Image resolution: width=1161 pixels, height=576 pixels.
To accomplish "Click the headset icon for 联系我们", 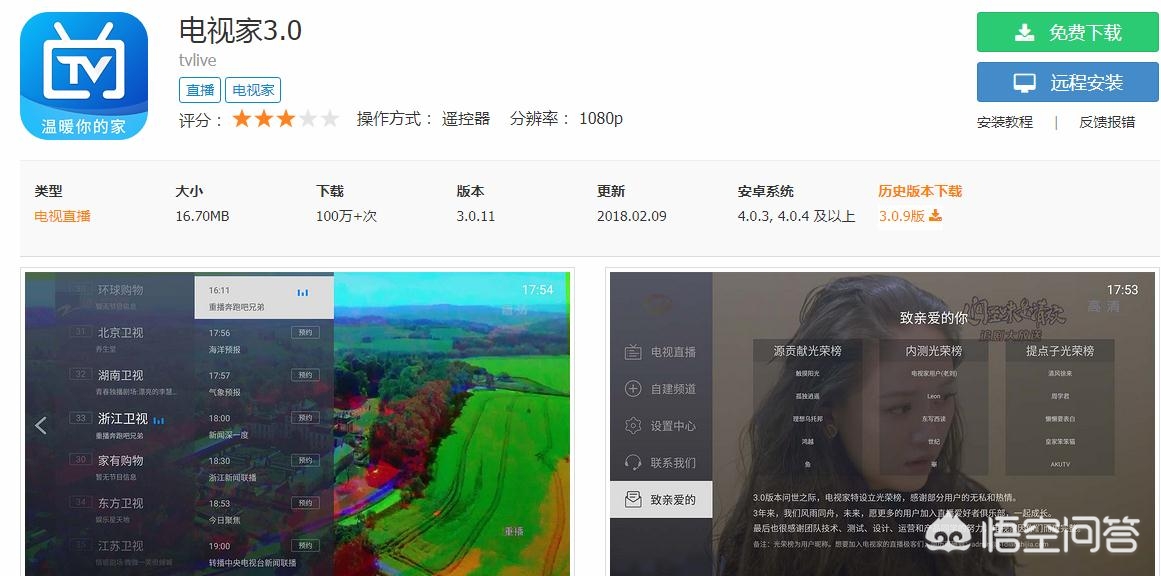I will [632, 463].
